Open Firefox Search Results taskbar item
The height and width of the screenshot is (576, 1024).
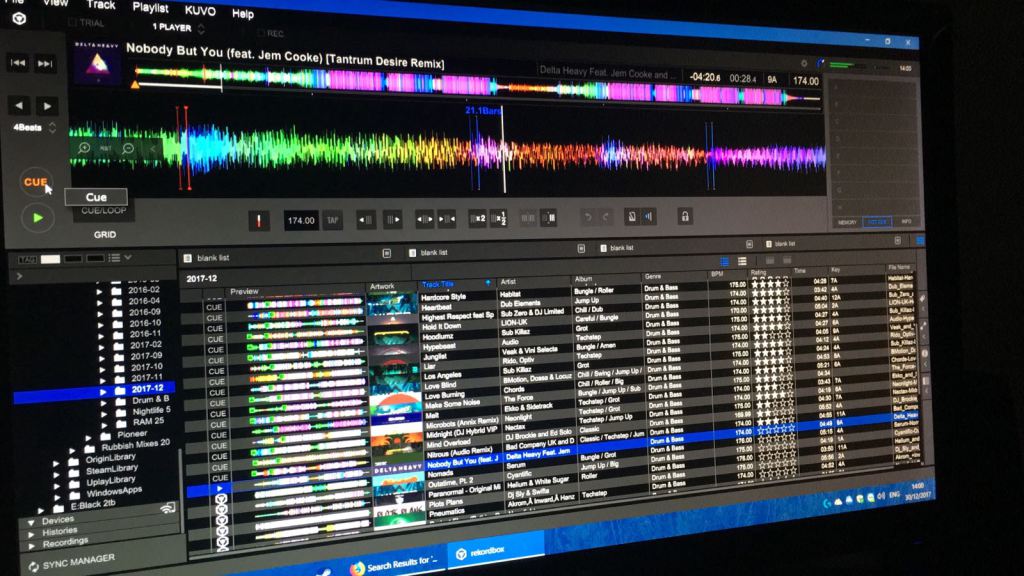394,564
